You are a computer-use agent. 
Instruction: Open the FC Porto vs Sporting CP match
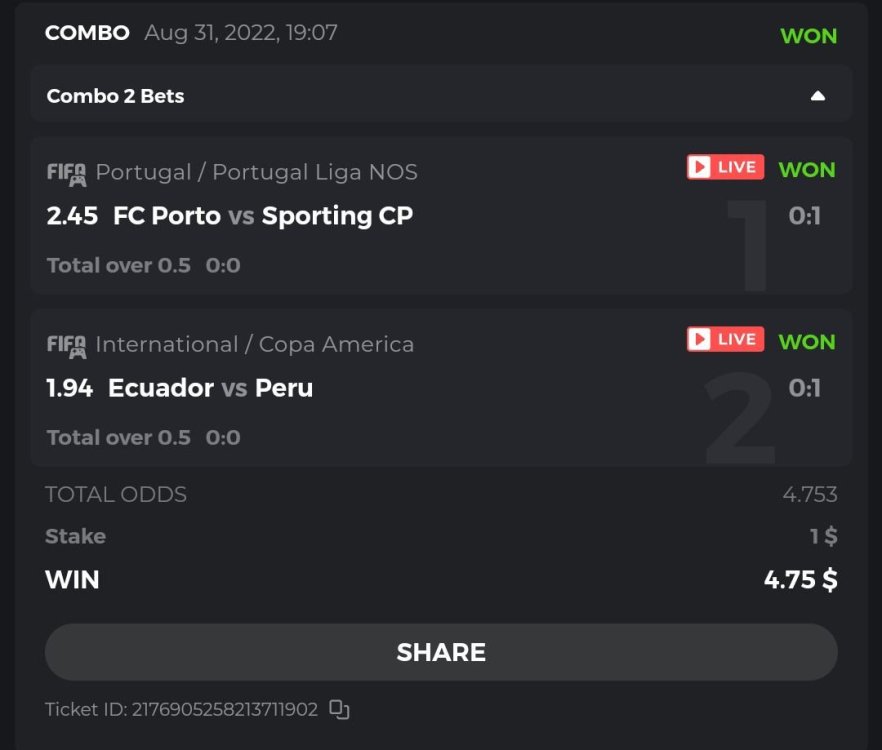point(262,216)
